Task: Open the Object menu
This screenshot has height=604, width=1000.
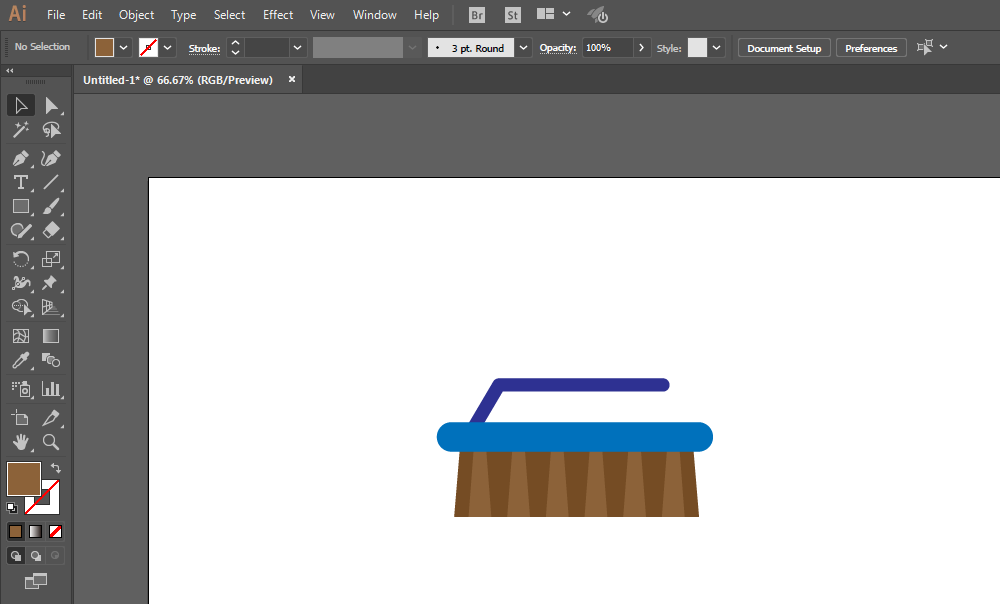Action: (x=136, y=15)
